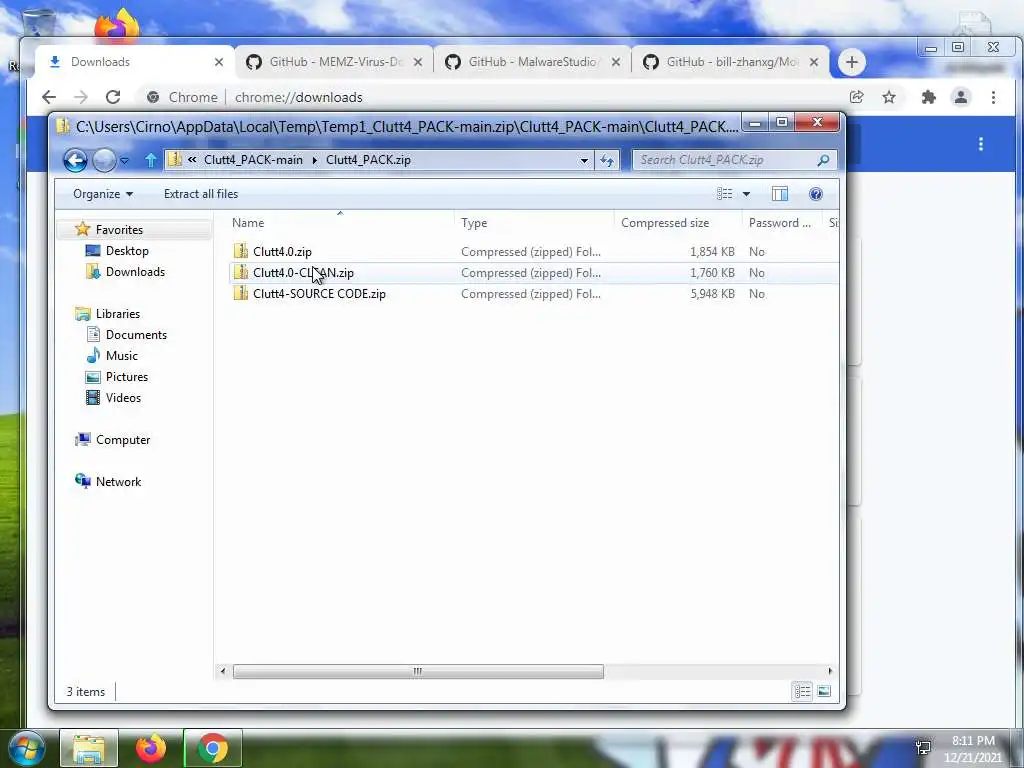Select Favorites in navigation pane
The image size is (1024, 768).
coord(119,230)
